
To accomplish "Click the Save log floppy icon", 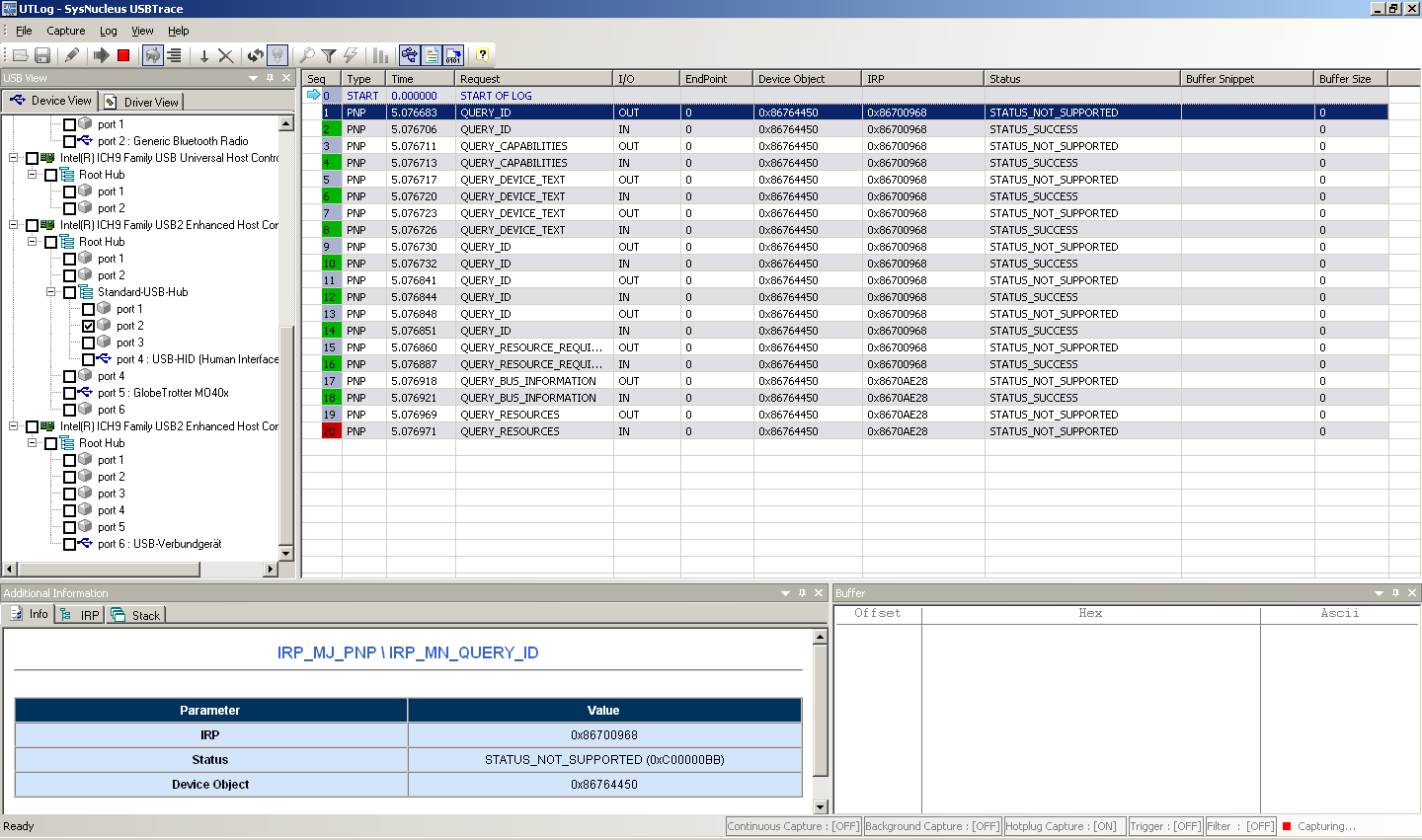I will (x=42, y=55).
